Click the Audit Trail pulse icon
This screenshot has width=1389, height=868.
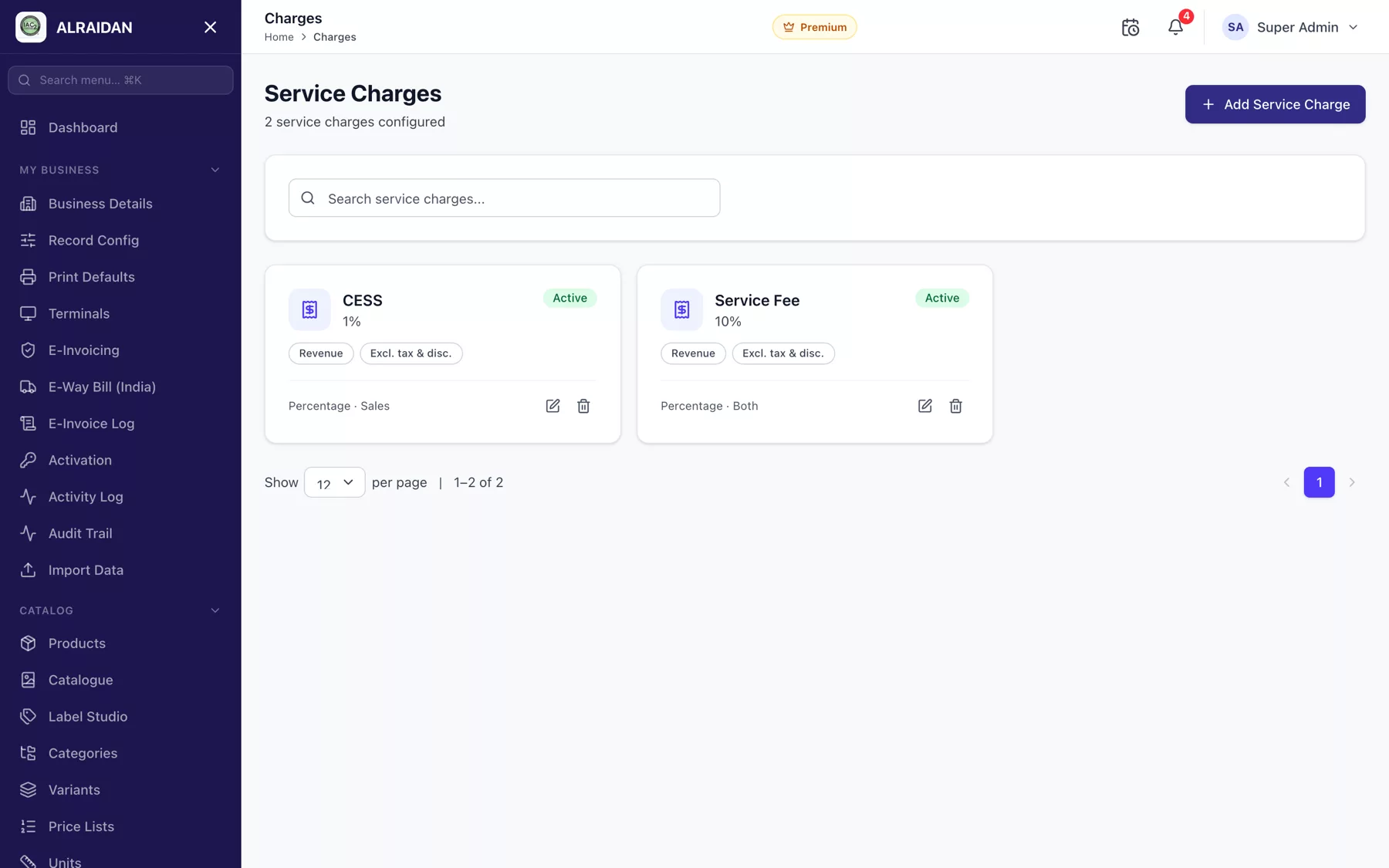[x=29, y=533]
